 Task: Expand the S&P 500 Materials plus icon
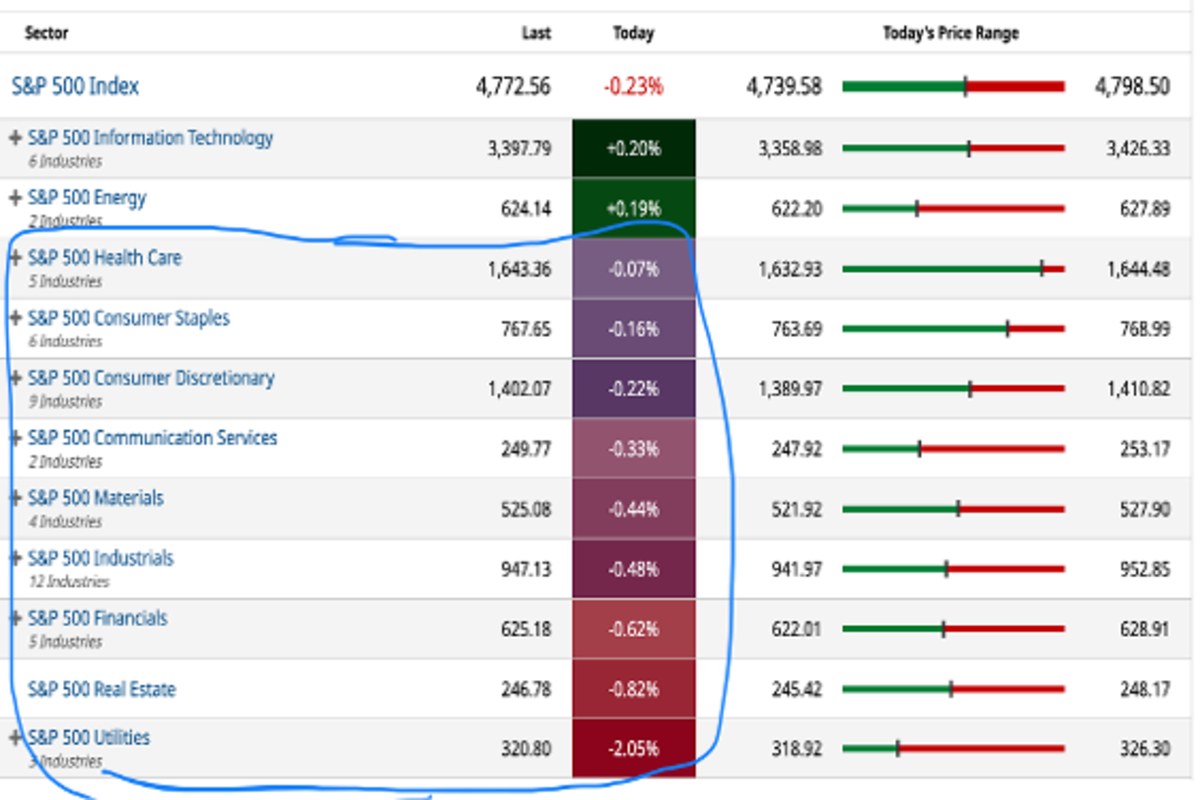[15, 498]
